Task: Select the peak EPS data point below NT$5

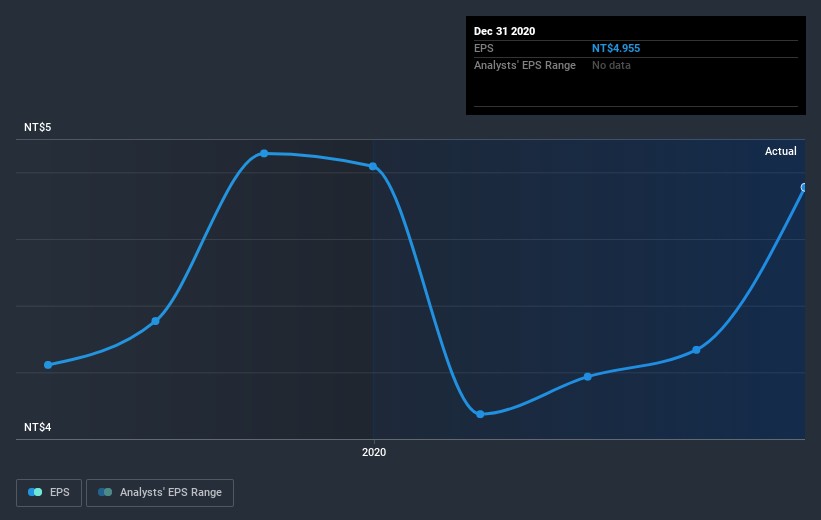Action: [264, 153]
